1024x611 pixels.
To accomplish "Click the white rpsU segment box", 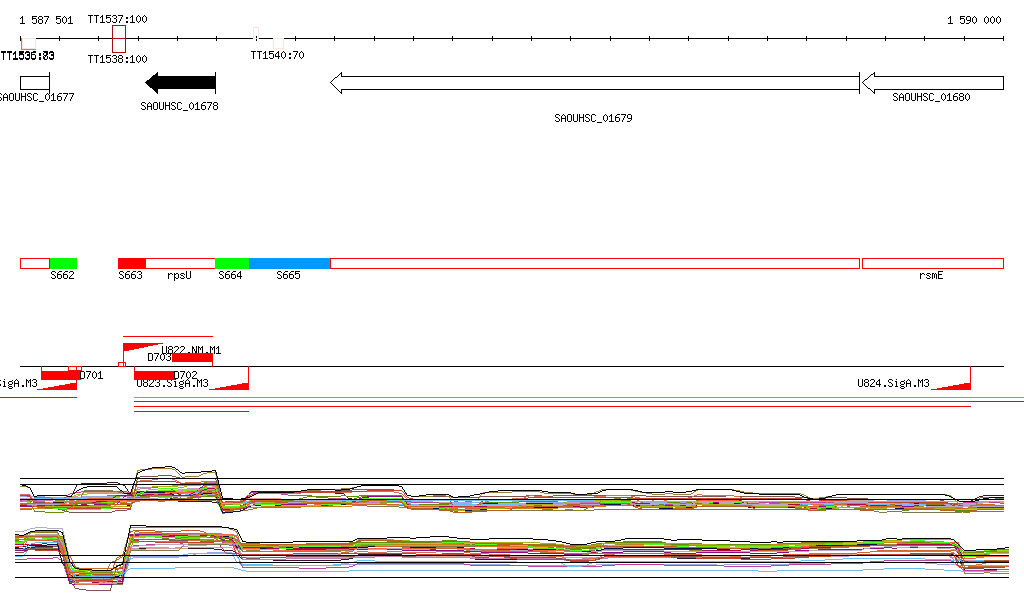I will click(180, 263).
